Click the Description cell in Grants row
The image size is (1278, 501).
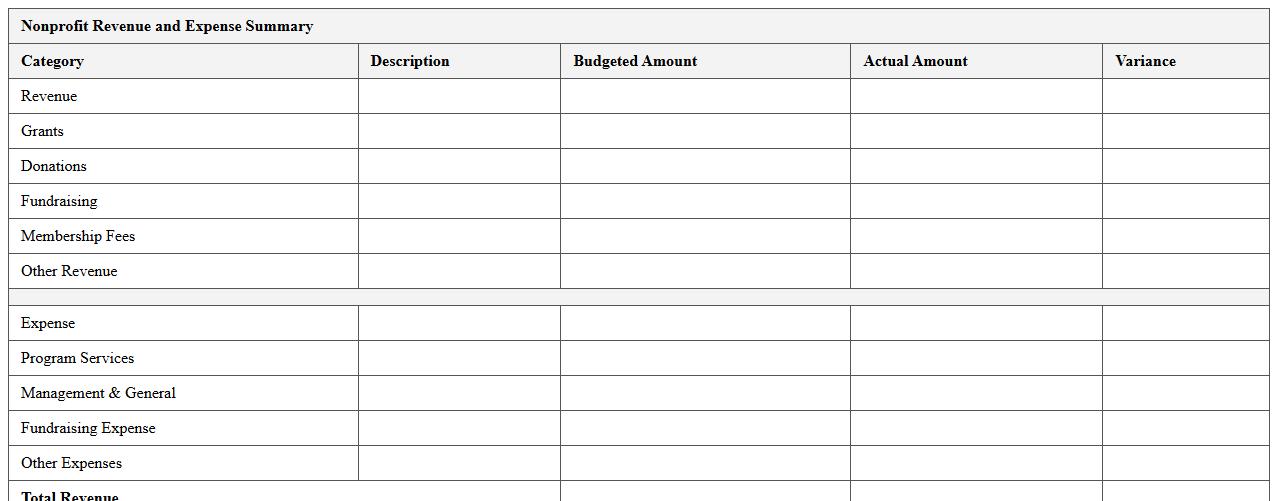coord(459,131)
